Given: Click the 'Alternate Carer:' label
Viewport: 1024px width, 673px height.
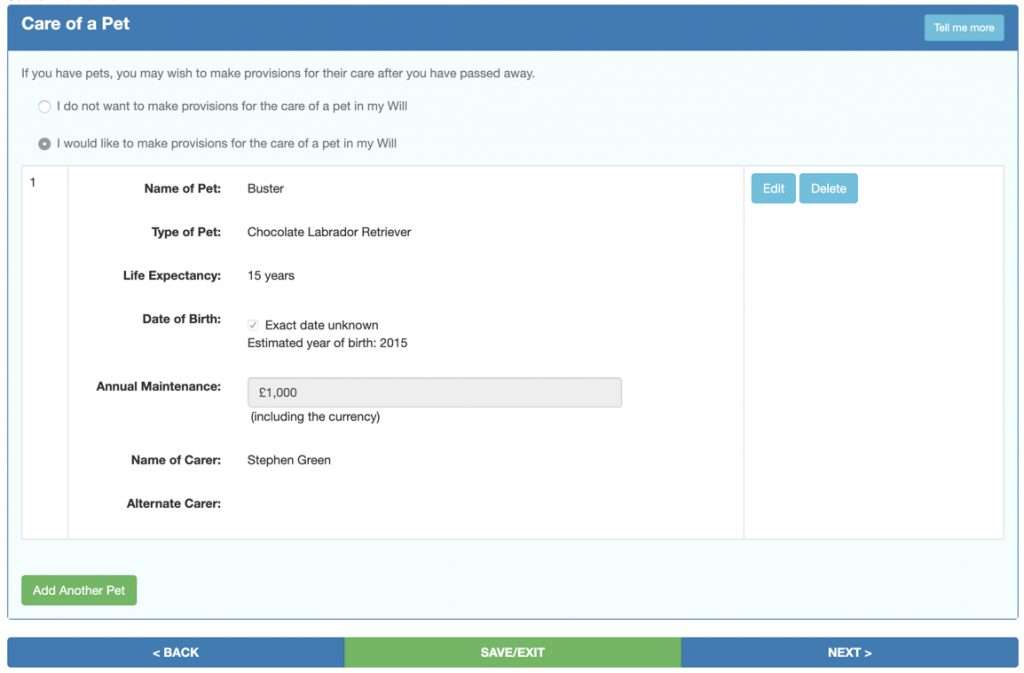Looking at the screenshot, I should 174,503.
